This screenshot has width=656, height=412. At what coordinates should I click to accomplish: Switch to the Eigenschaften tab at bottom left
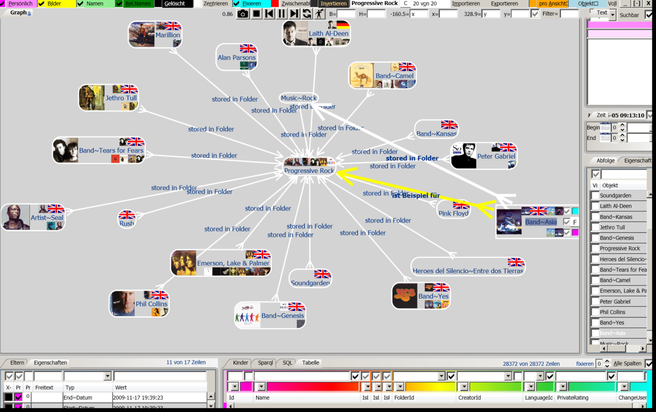coord(50,363)
